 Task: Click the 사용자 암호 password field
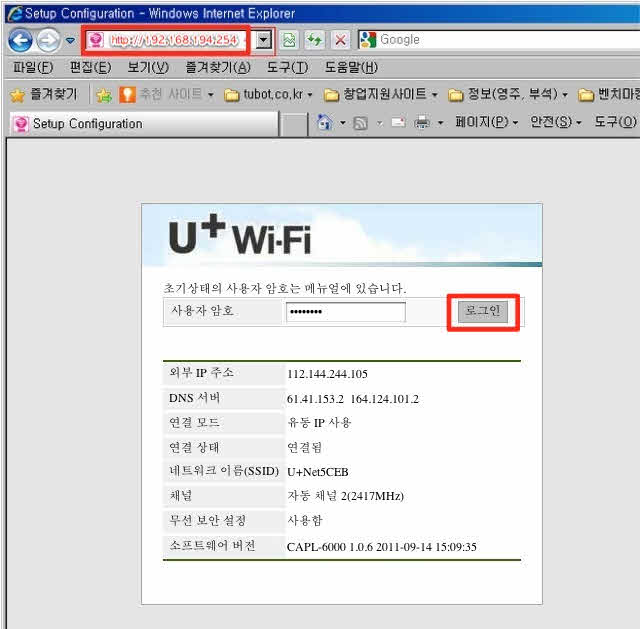click(346, 312)
